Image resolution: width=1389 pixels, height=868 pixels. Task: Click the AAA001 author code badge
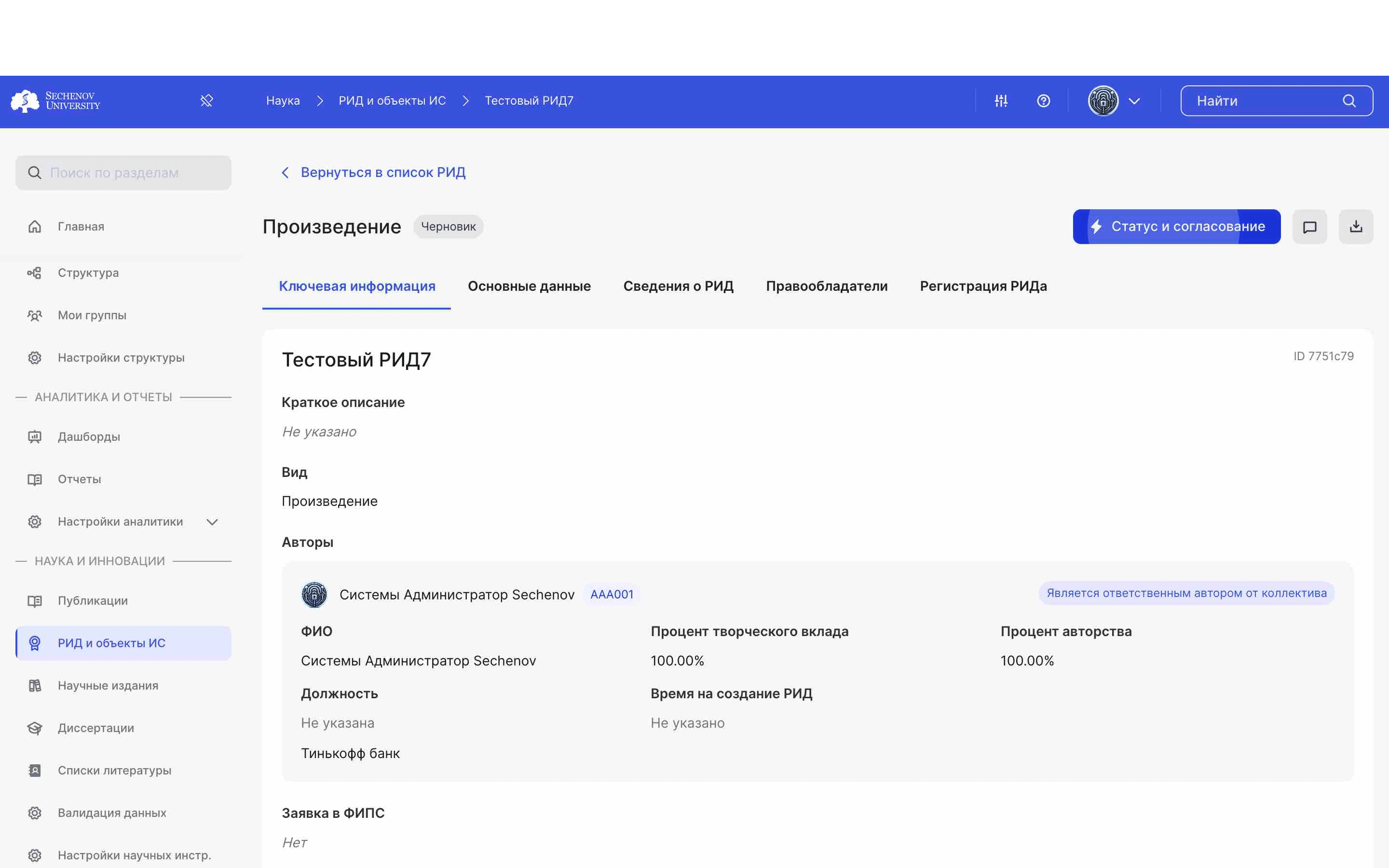point(612,595)
